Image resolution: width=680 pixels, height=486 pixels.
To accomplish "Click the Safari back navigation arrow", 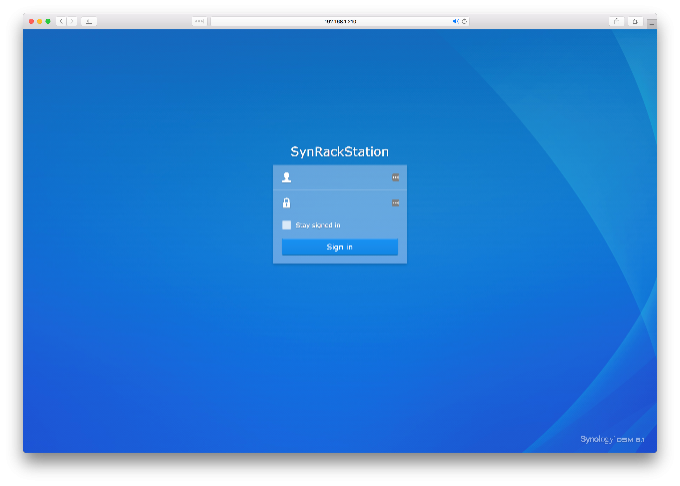I will [x=61, y=21].
